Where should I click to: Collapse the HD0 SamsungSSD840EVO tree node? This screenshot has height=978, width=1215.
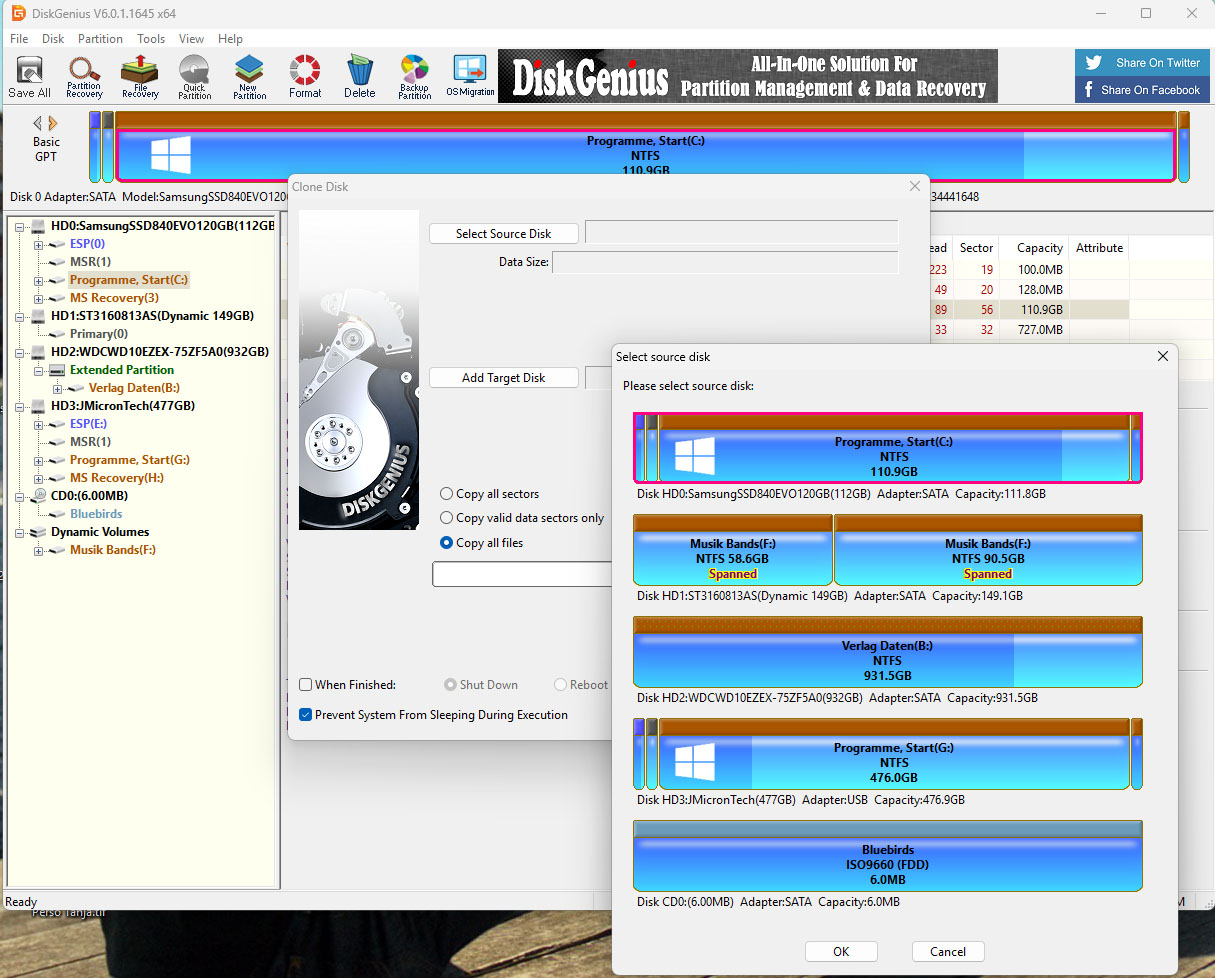pyautogui.click(x=20, y=226)
